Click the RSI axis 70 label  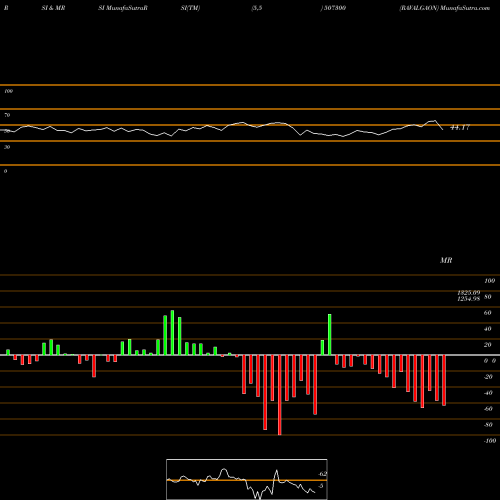coord(7,115)
